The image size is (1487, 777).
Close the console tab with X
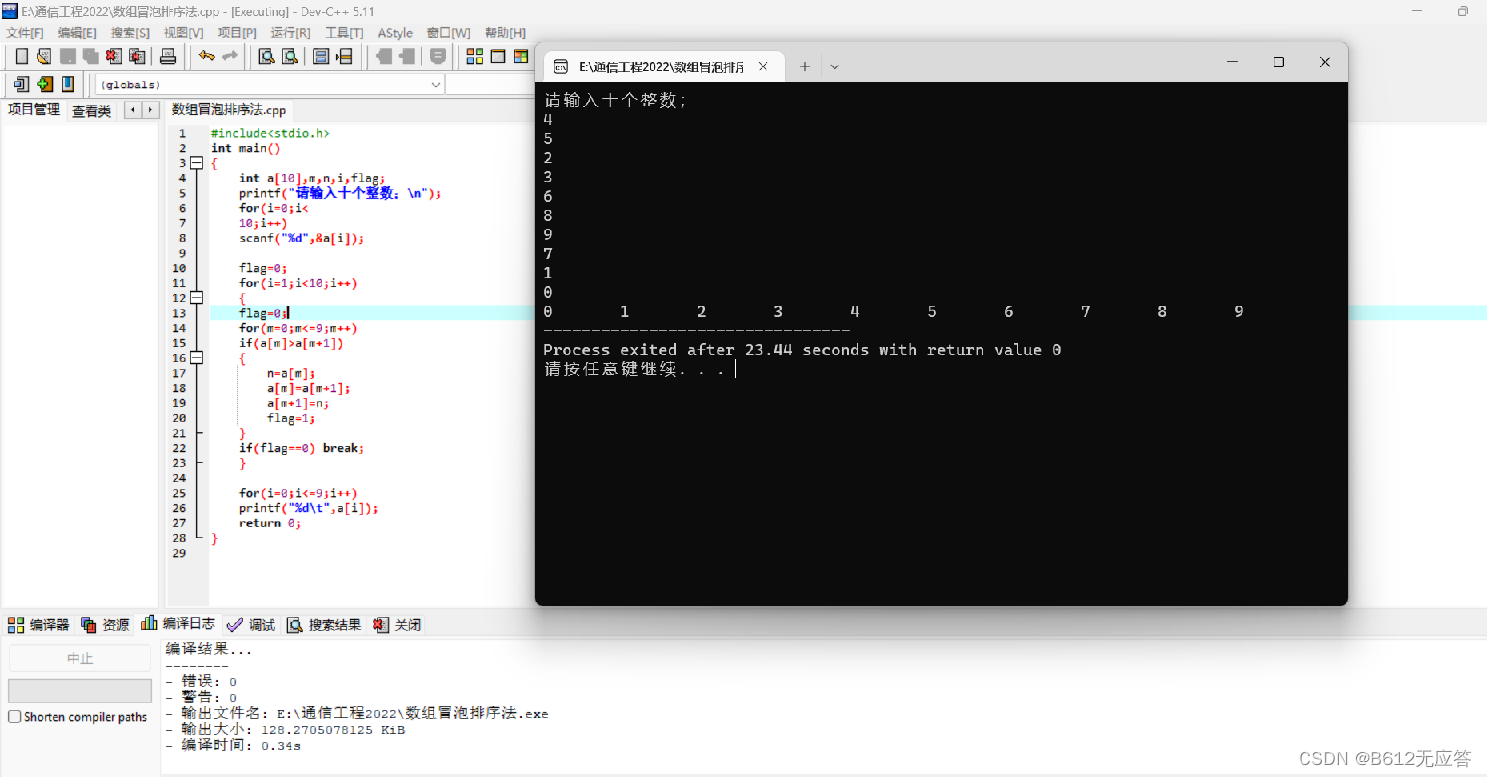coord(764,67)
